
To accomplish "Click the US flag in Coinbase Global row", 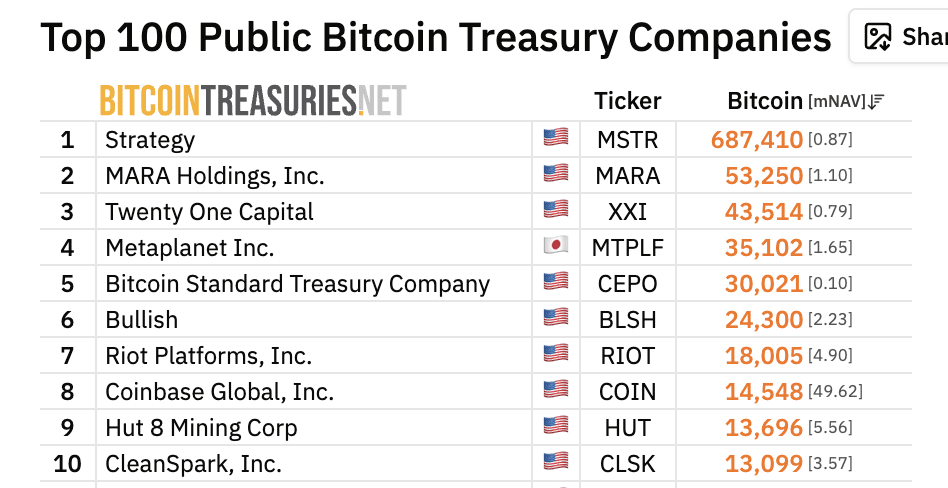I will coord(555,391).
